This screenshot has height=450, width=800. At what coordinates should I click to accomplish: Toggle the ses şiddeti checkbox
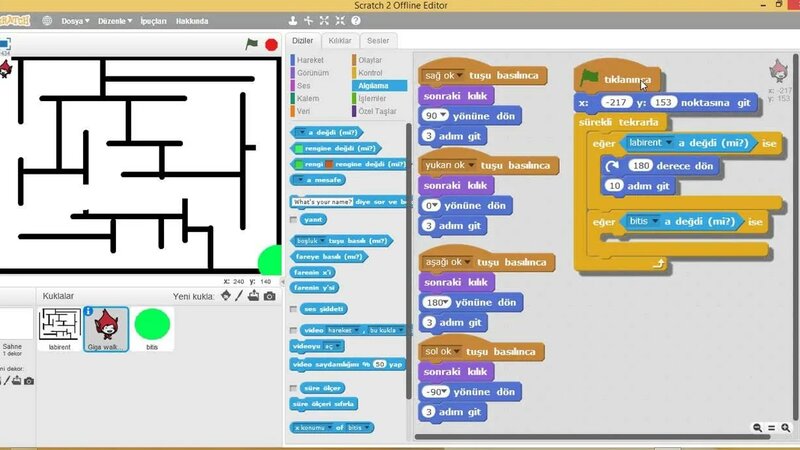point(293,309)
